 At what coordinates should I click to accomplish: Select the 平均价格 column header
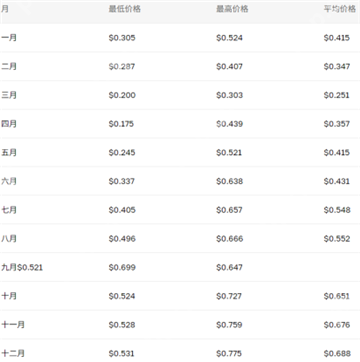(x=340, y=9)
